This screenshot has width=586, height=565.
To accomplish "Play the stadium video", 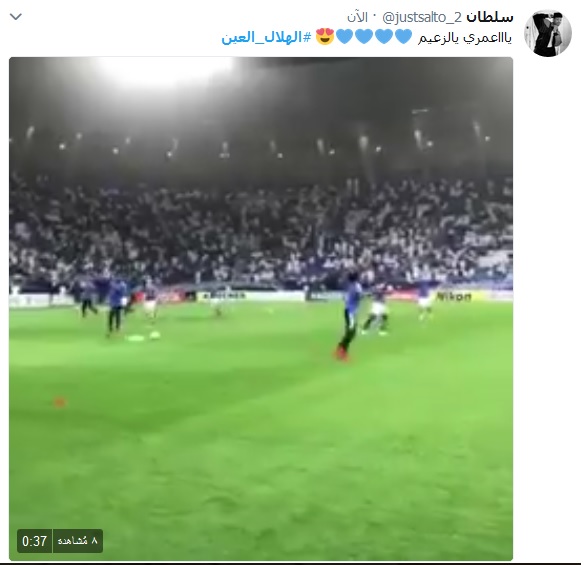I will (x=261, y=309).
